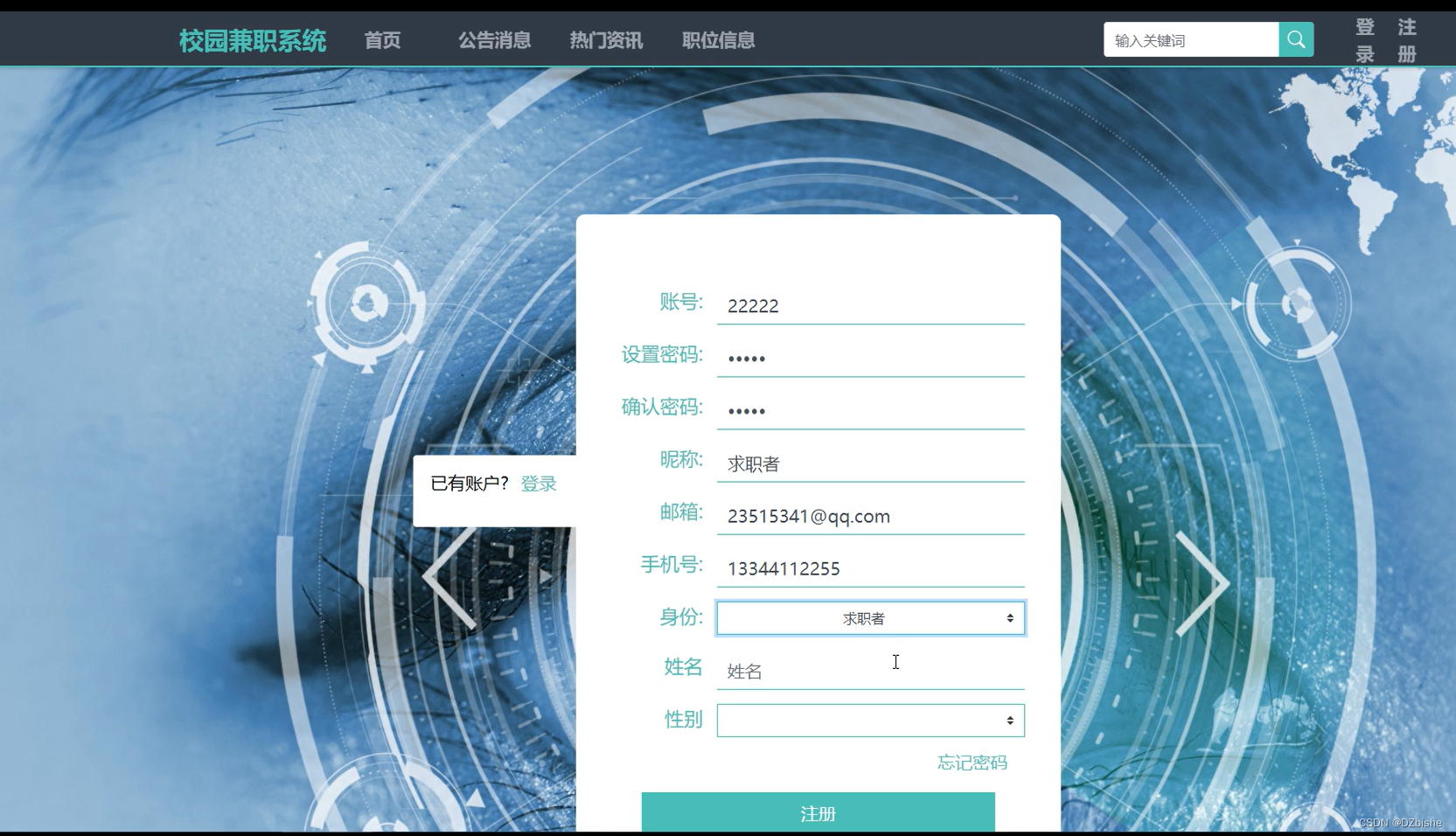Click the 忘记密码 link
Image resolution: width=1456 pixels, height=836 pixels.
(x=972, y=763)
